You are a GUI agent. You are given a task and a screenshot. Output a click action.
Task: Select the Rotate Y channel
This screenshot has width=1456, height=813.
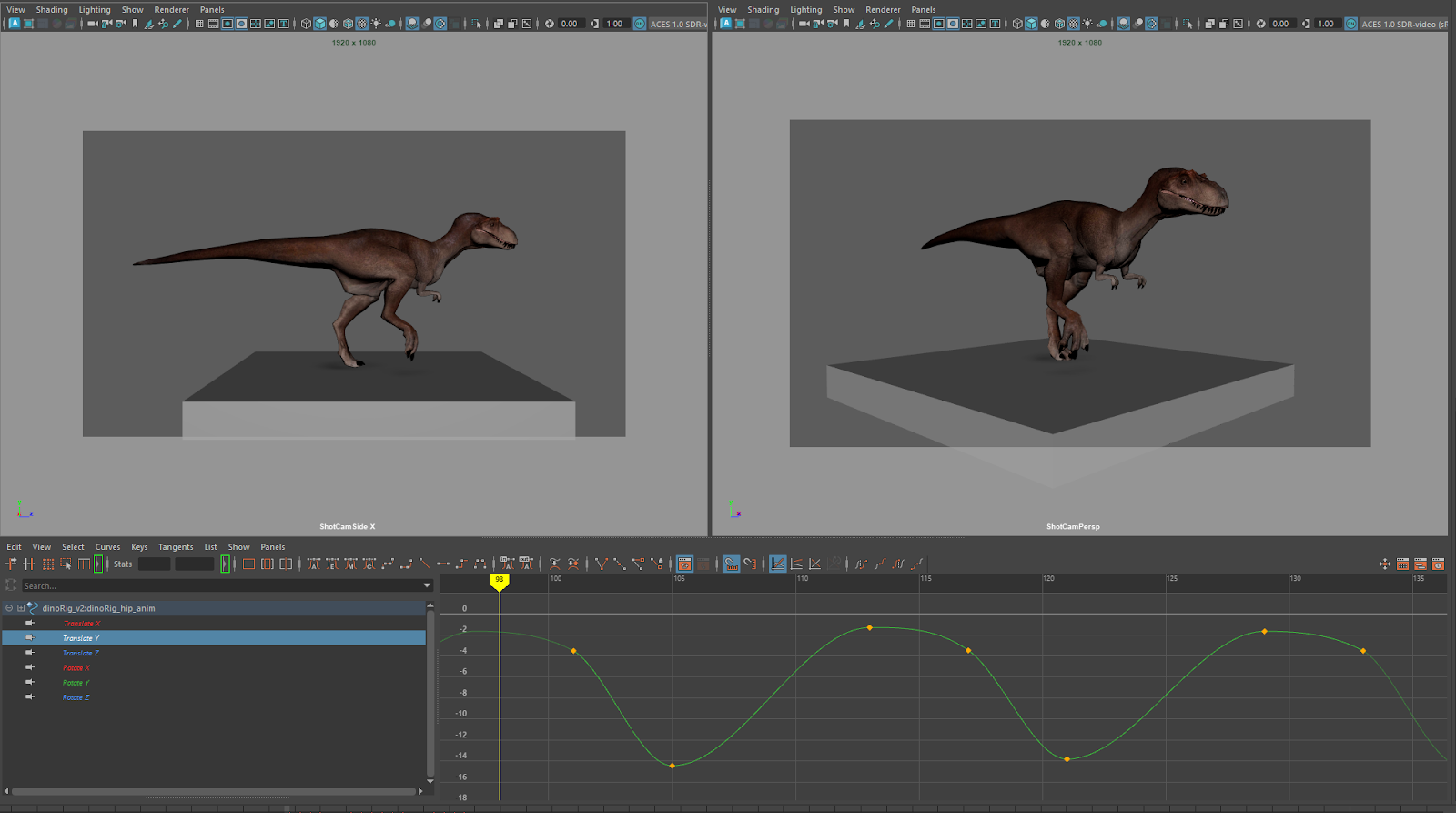coord(76,683)
